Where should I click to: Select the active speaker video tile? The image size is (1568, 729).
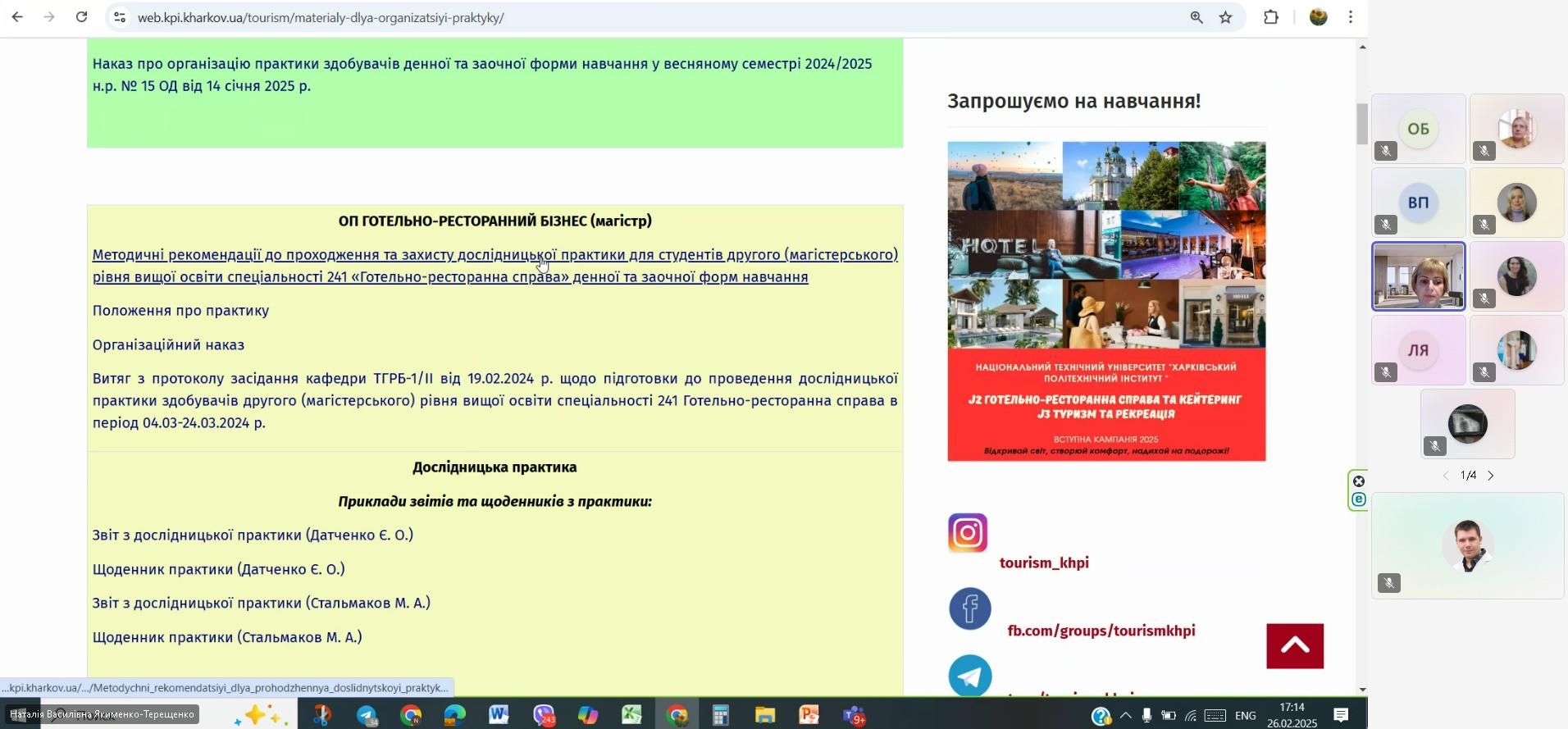coord(1418,276)
